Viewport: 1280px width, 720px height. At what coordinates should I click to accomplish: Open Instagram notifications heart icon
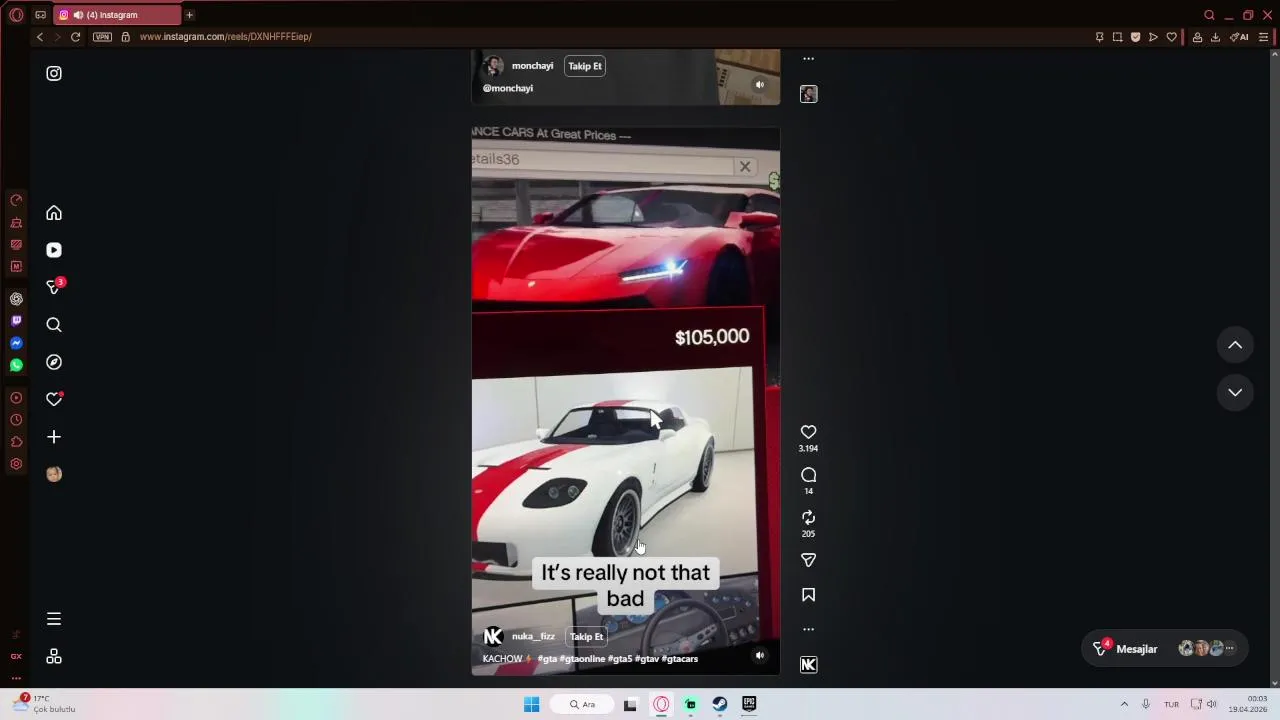pos(54,399)
